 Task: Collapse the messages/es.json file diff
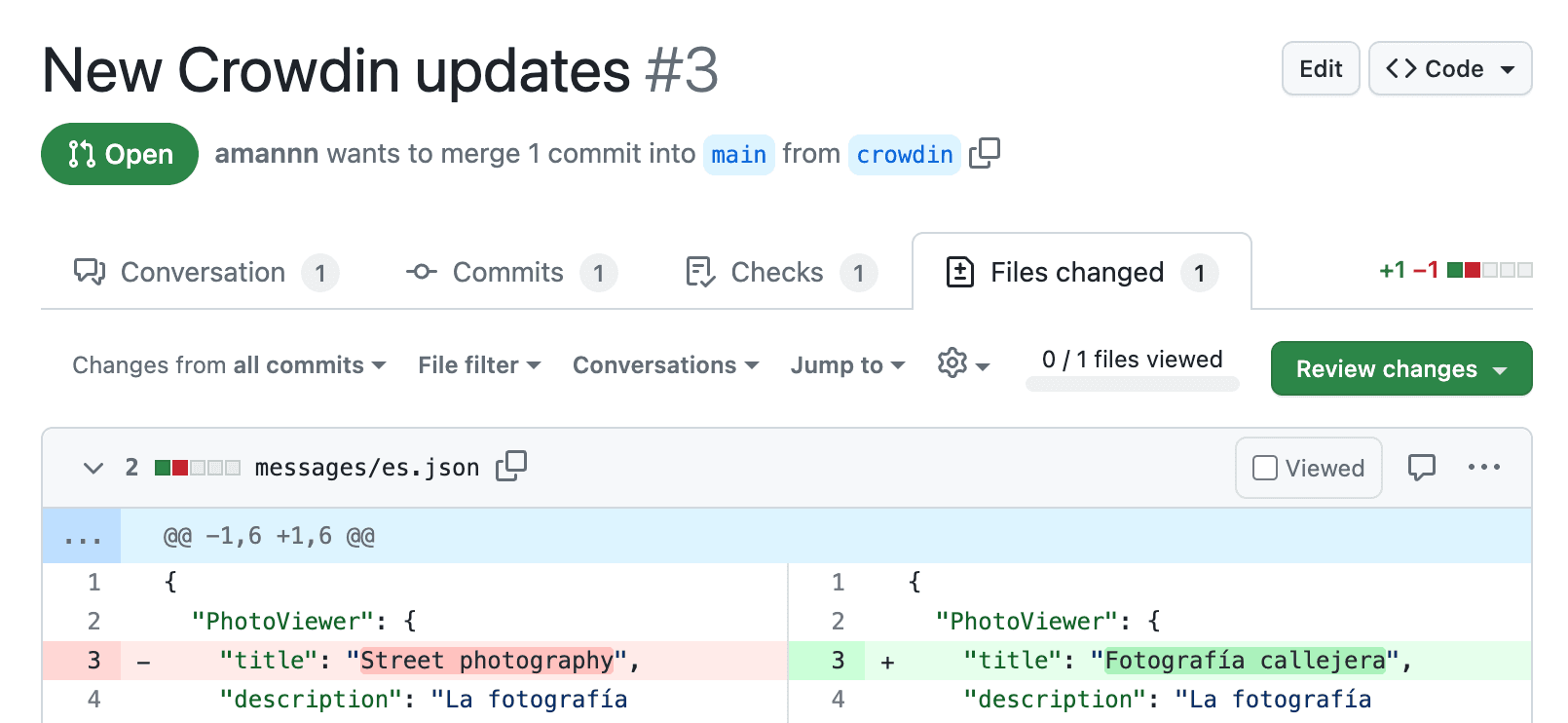click(x=93, y=468)
